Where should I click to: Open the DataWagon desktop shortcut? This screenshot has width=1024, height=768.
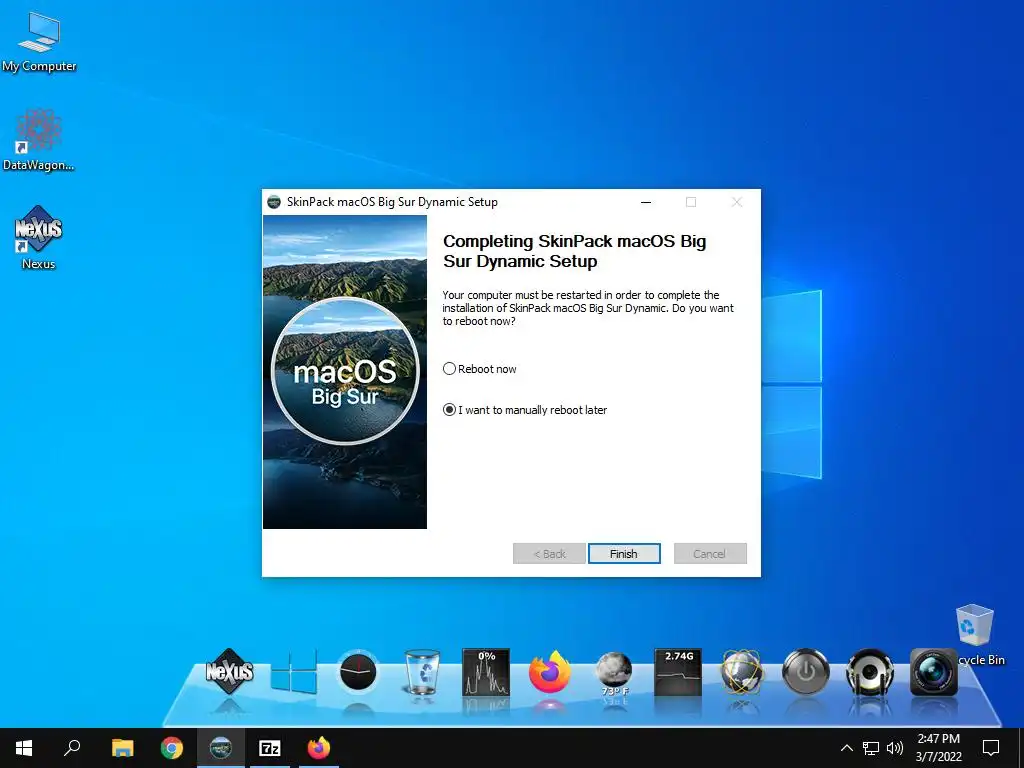pos(39,140)
